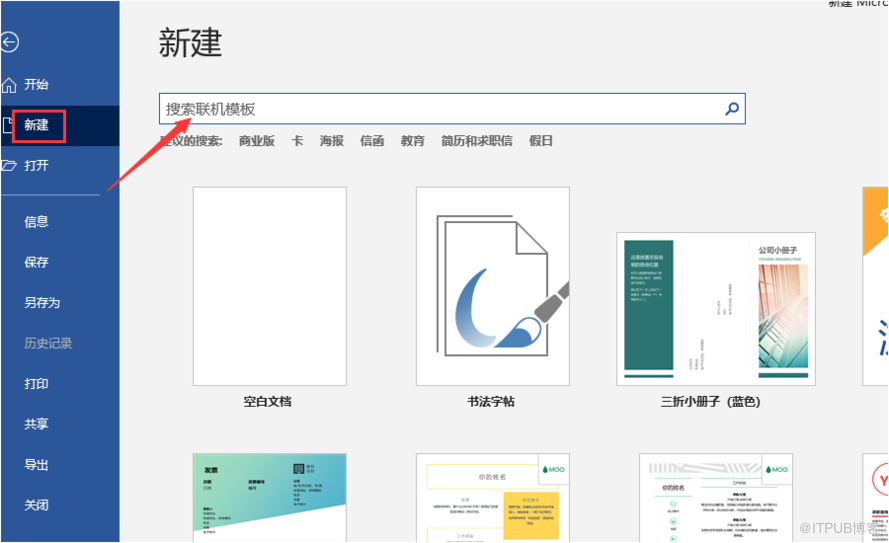This screenshot has width=889, height=543.
Task: Click the search magnifier icon
Action: point(732,109)
